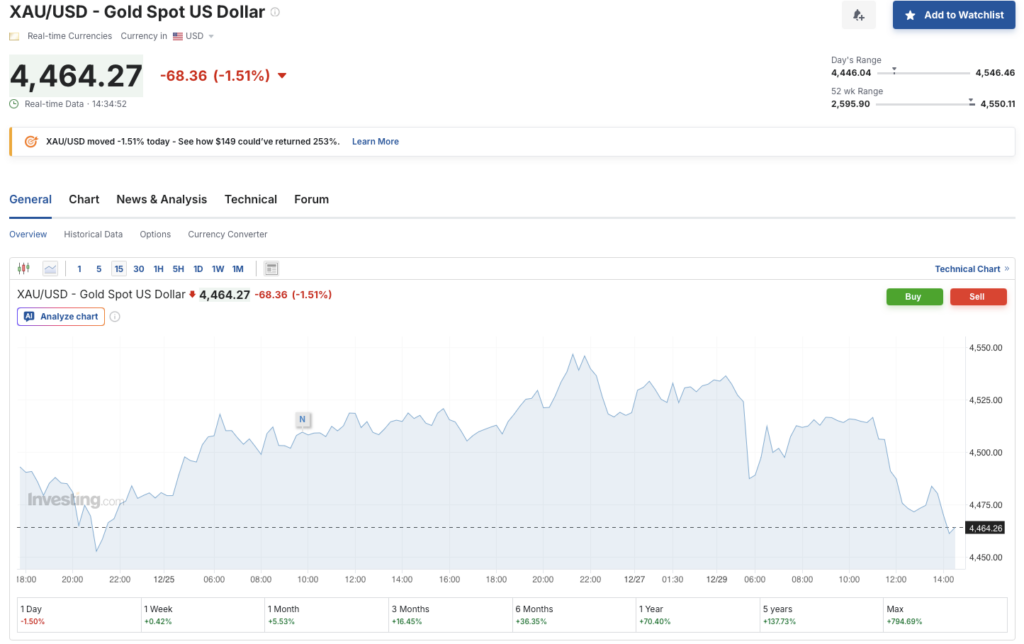Click the 1 Year +70.40% performance cell
This screenshot has height=644, width=1024.
[697, 613]
